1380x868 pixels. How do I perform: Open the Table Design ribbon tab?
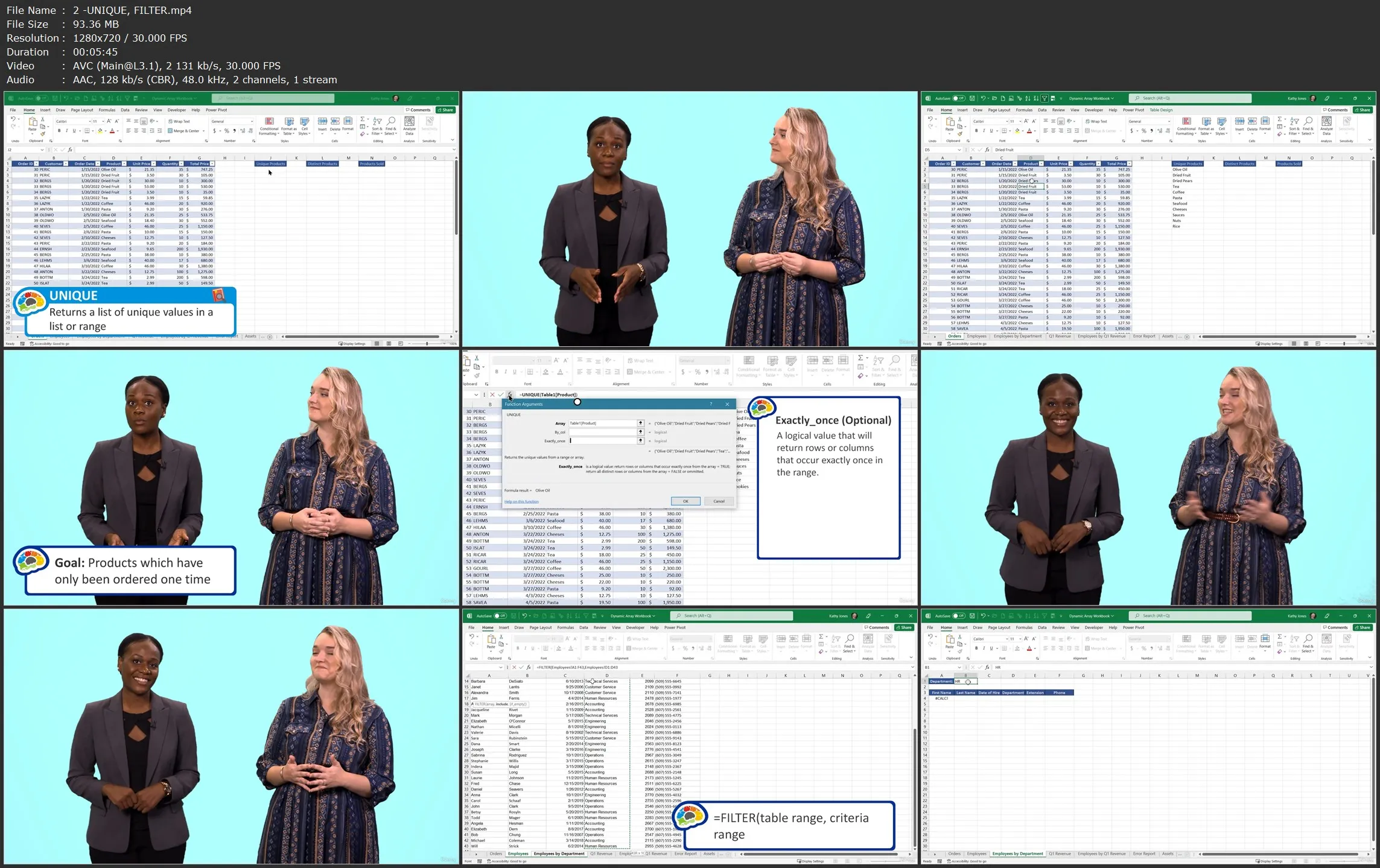1160,110
